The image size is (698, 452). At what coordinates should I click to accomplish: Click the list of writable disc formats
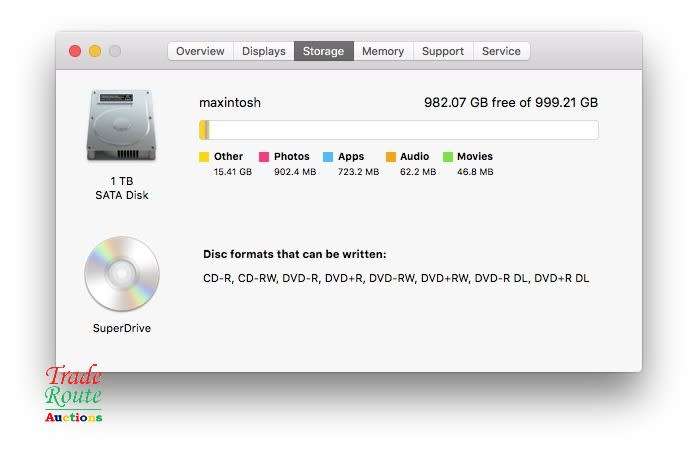coord(396,278)
